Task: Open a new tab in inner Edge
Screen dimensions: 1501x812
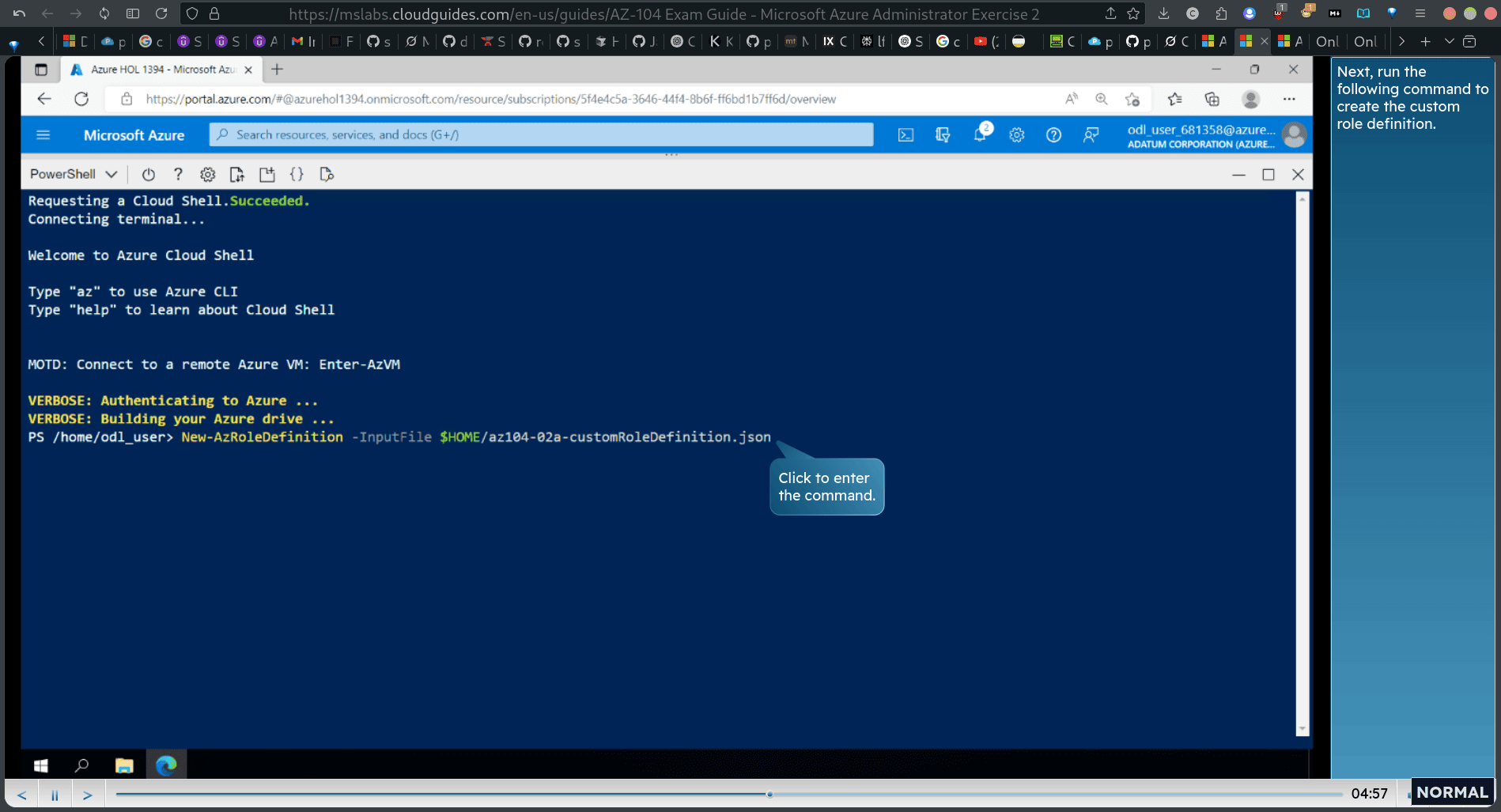Action: click(277, 70)
